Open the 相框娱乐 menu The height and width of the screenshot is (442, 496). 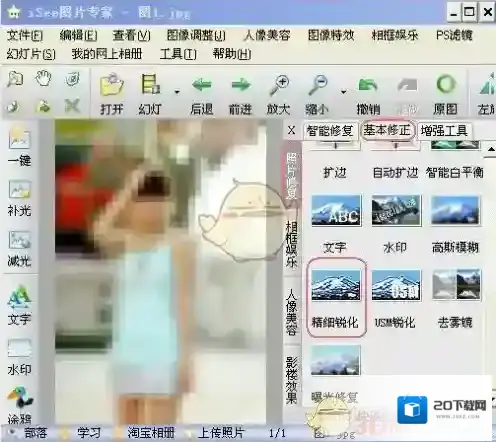[x=395, y=36]
